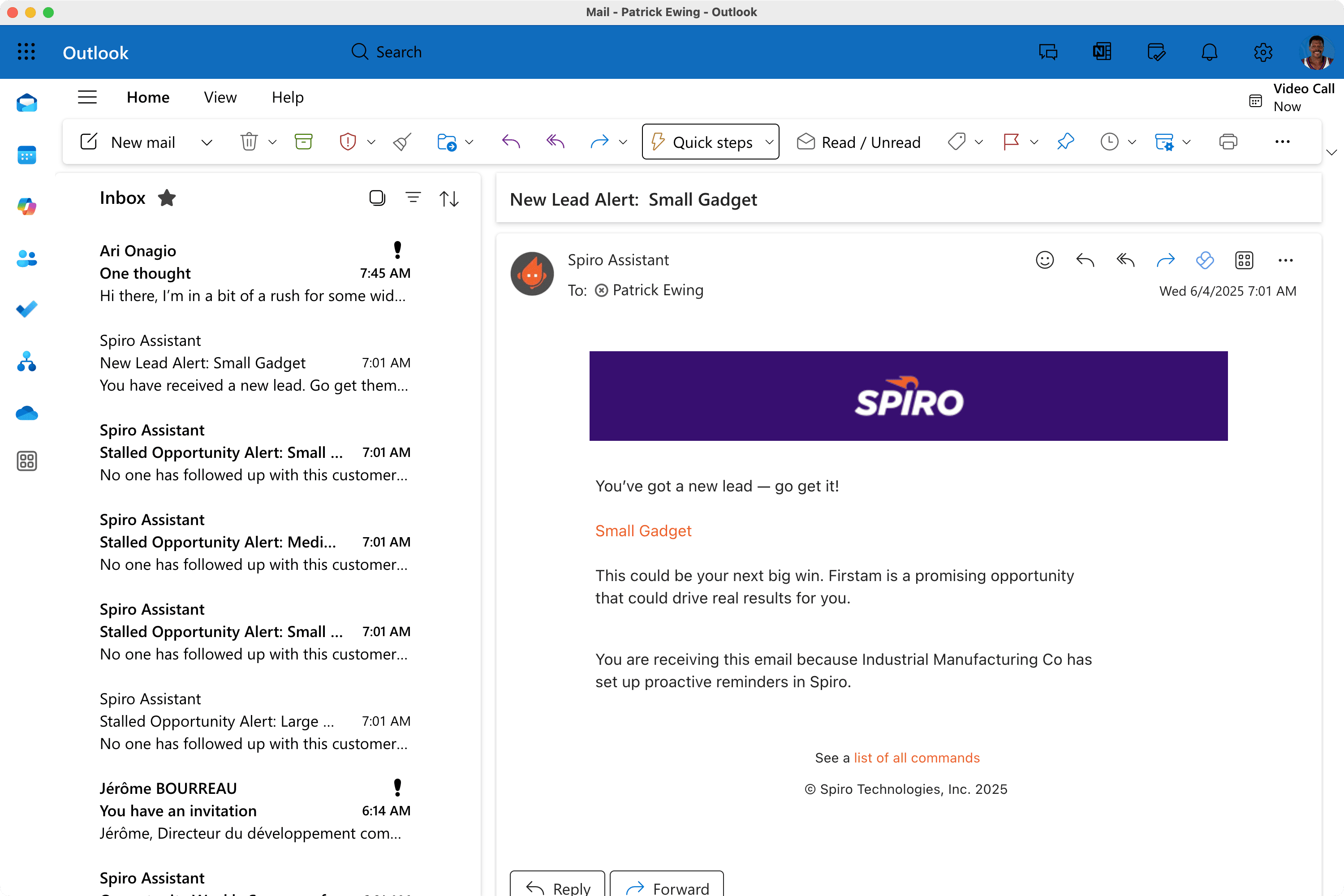Open People contacts in sidebar
The width and height of the screenshot is (1344, 896).
[x=27, y=258]
